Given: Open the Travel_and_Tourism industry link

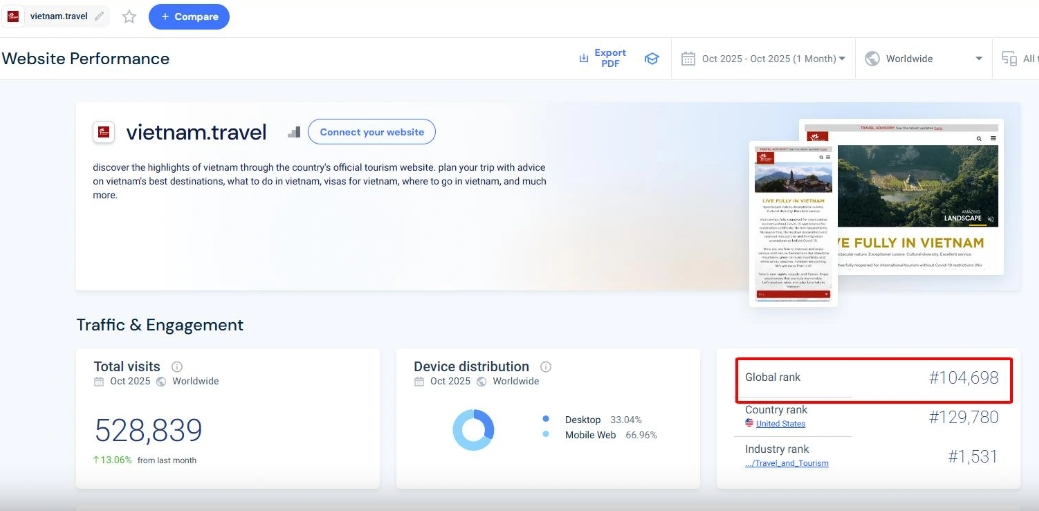Looking at the screenshot, I should coord(787,463).
